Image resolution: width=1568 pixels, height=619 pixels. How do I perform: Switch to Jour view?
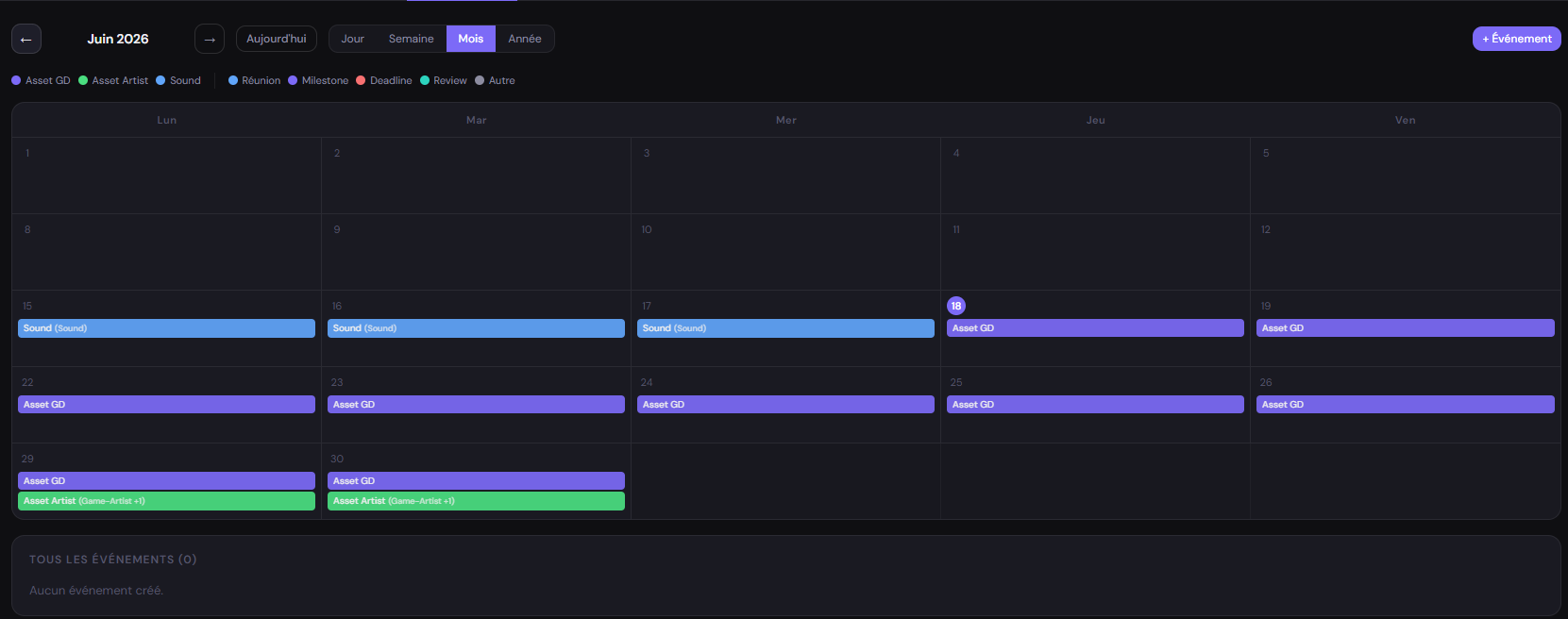click(x=353, y=39)
